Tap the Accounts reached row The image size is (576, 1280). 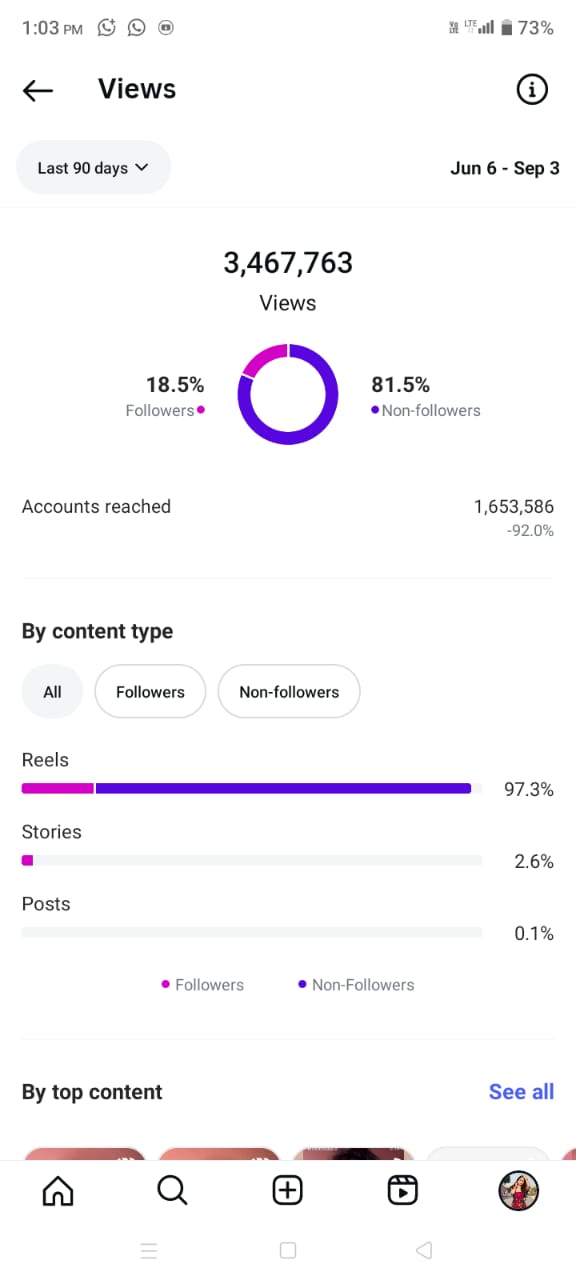(x=288, y=517)
